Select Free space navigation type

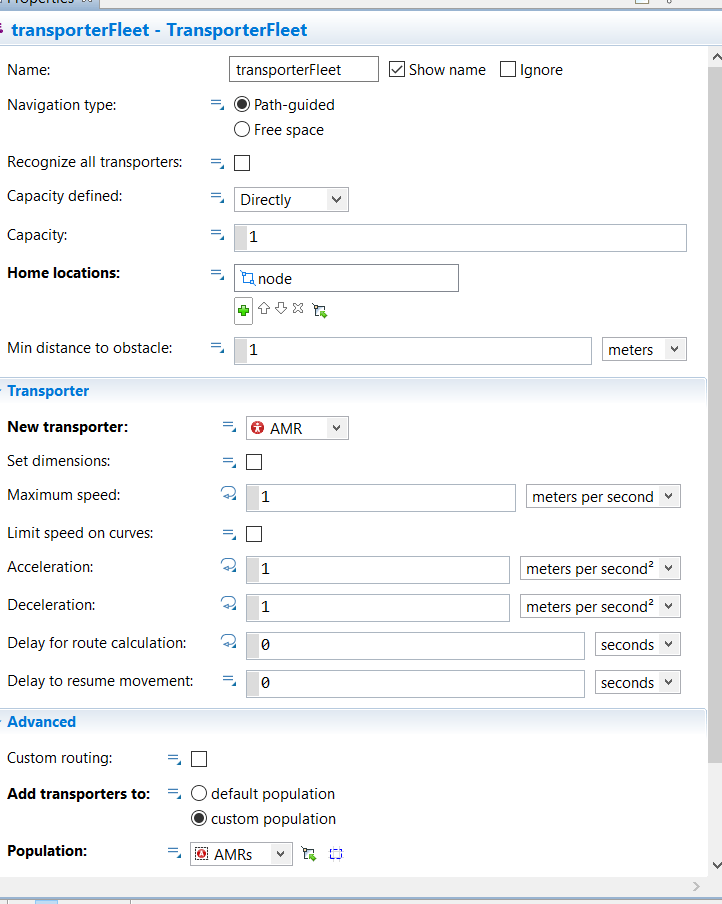242,129
